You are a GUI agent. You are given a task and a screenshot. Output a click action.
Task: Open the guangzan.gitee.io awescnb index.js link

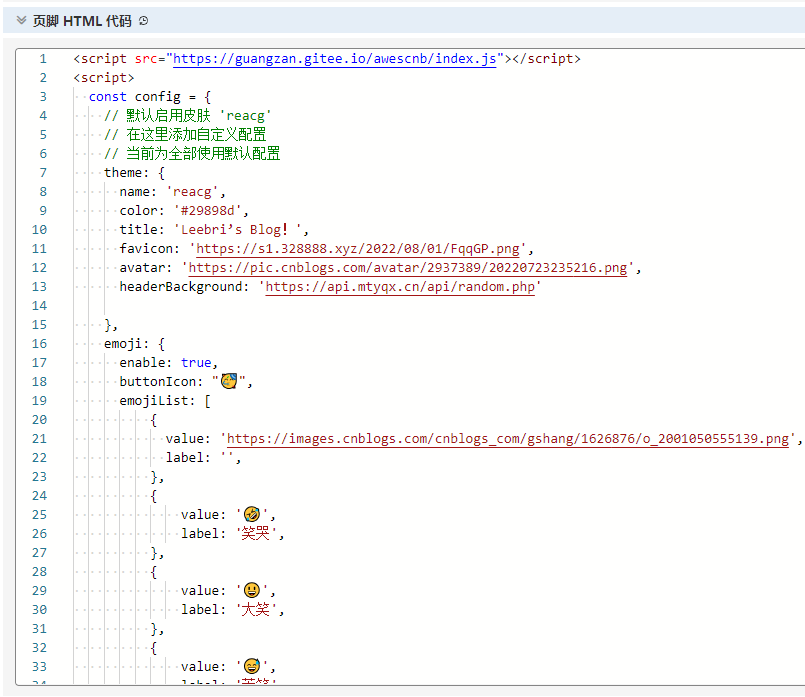point(335,59)
